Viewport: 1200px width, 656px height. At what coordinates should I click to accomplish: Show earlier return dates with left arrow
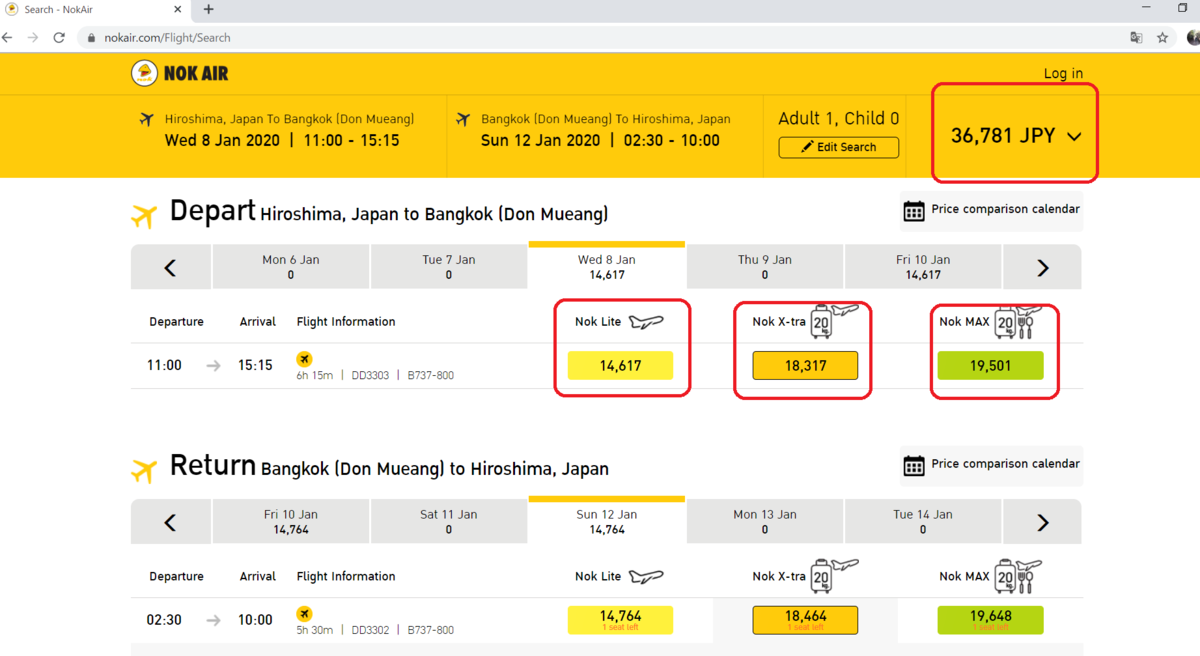tap(170, 522)
